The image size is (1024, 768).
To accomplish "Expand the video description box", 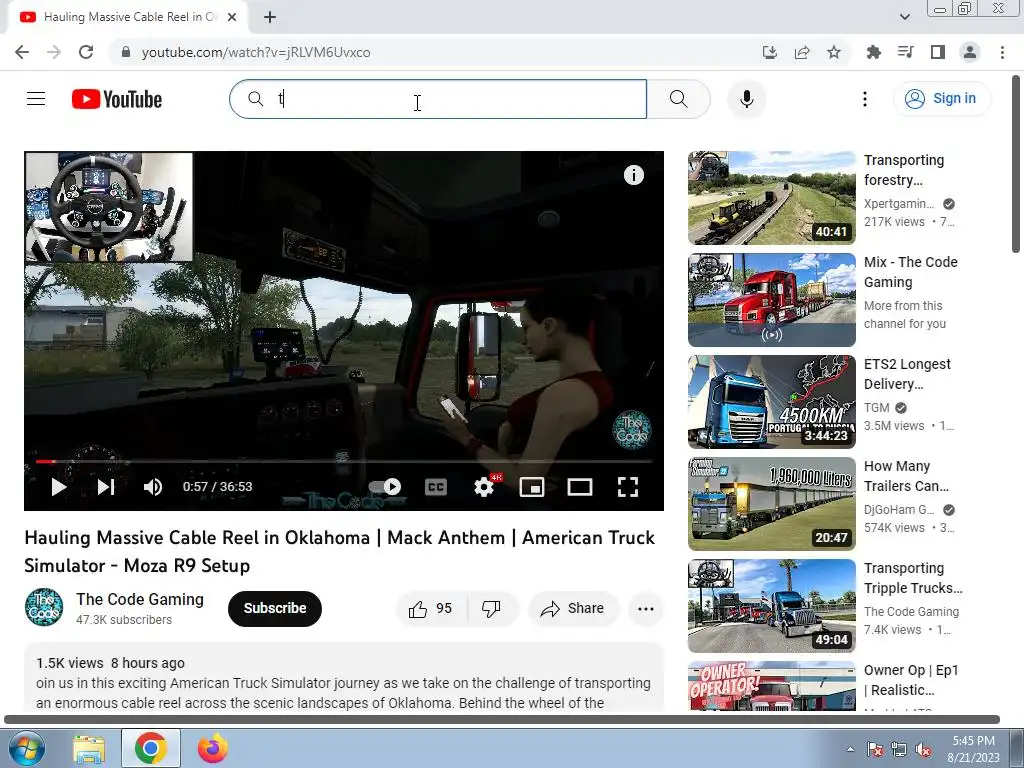I will click(344, 678).
